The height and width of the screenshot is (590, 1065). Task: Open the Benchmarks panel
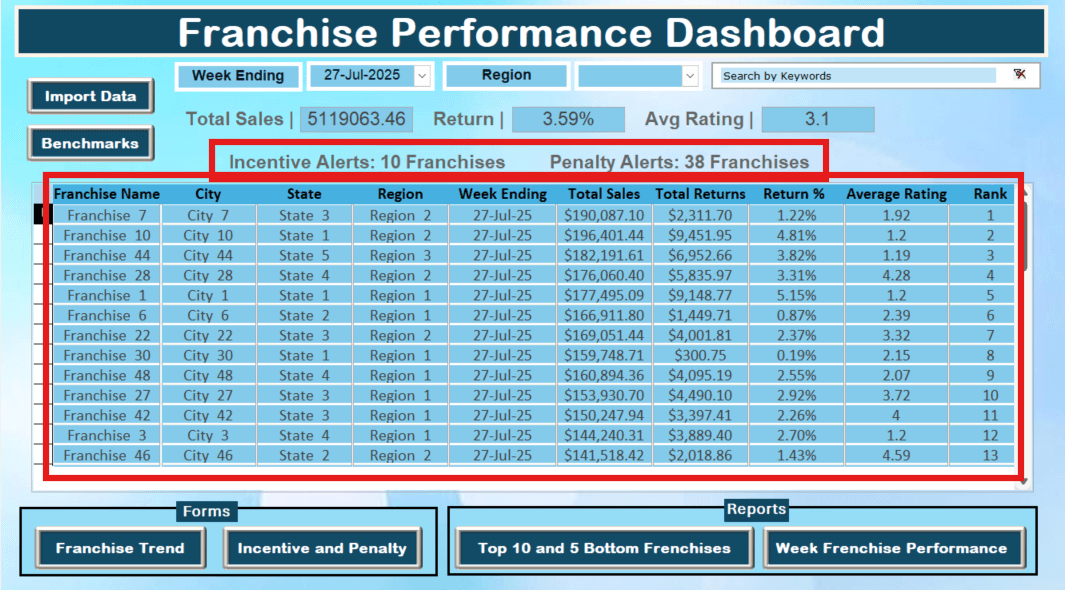pos(90,143)
